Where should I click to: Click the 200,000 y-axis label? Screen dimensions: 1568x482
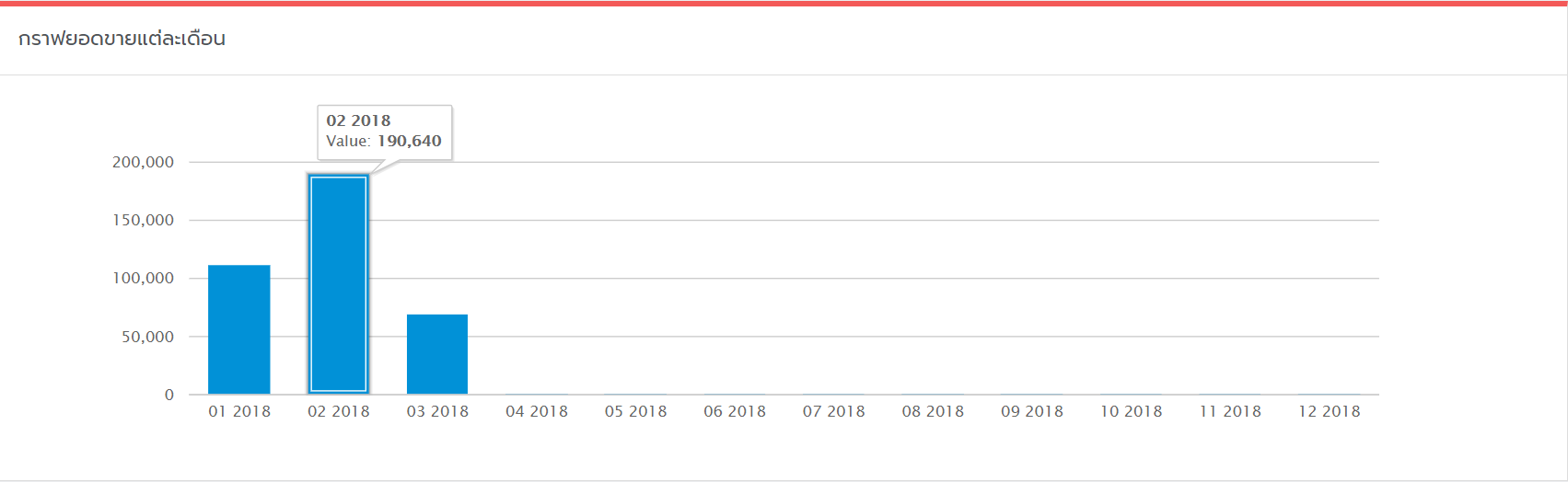pos(143,162)
